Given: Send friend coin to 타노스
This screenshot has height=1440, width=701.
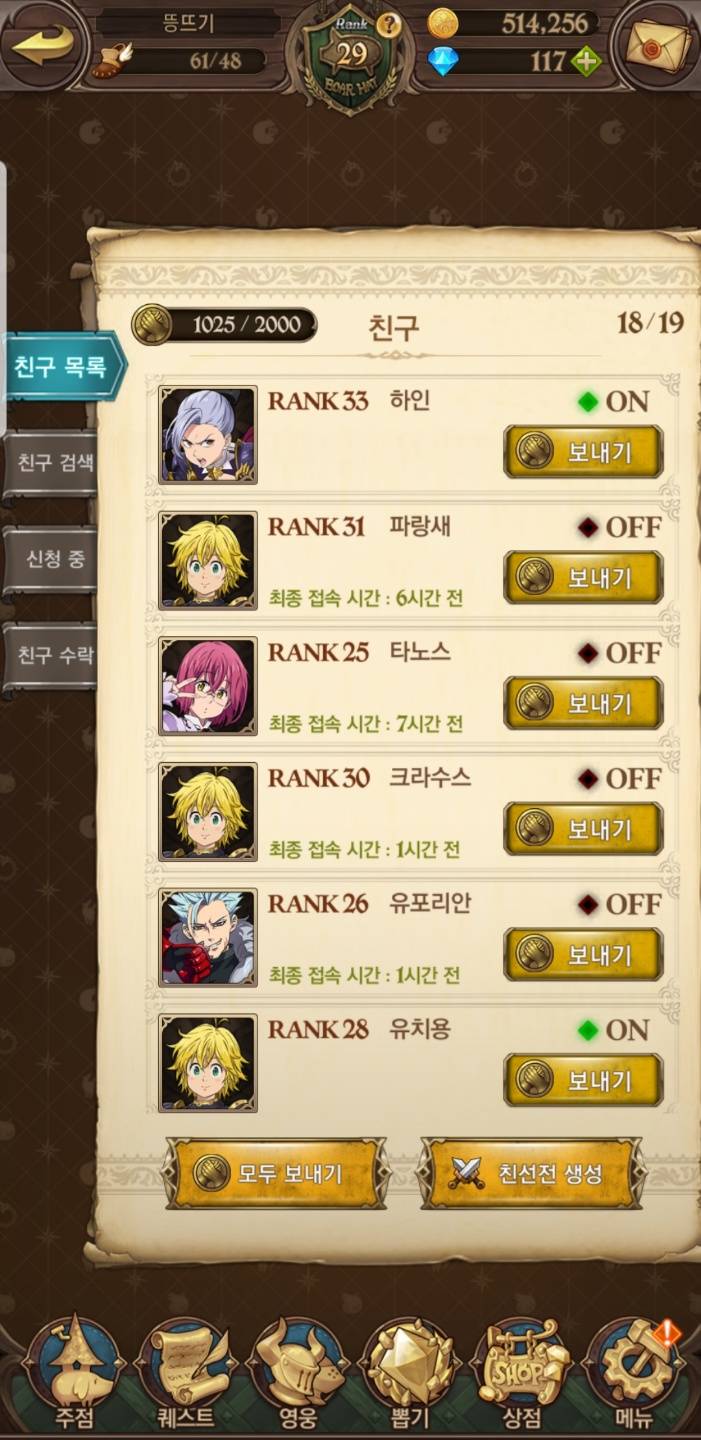Looking at the screenshot, I should [x=583, y=703].
